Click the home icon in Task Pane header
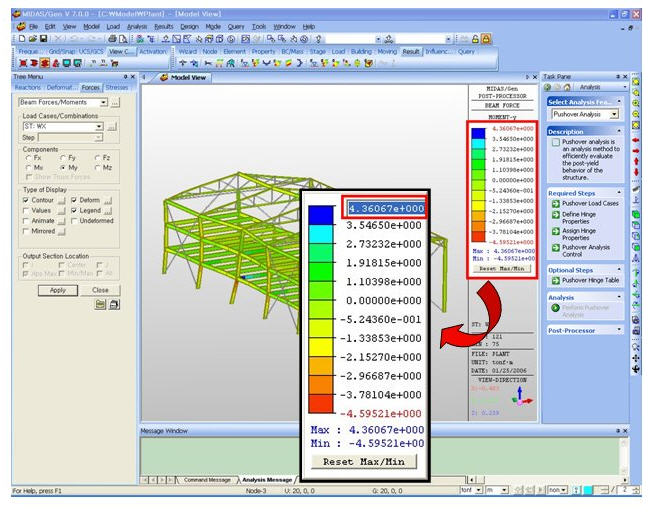654x512 pixels. click(x=567, y=87)
